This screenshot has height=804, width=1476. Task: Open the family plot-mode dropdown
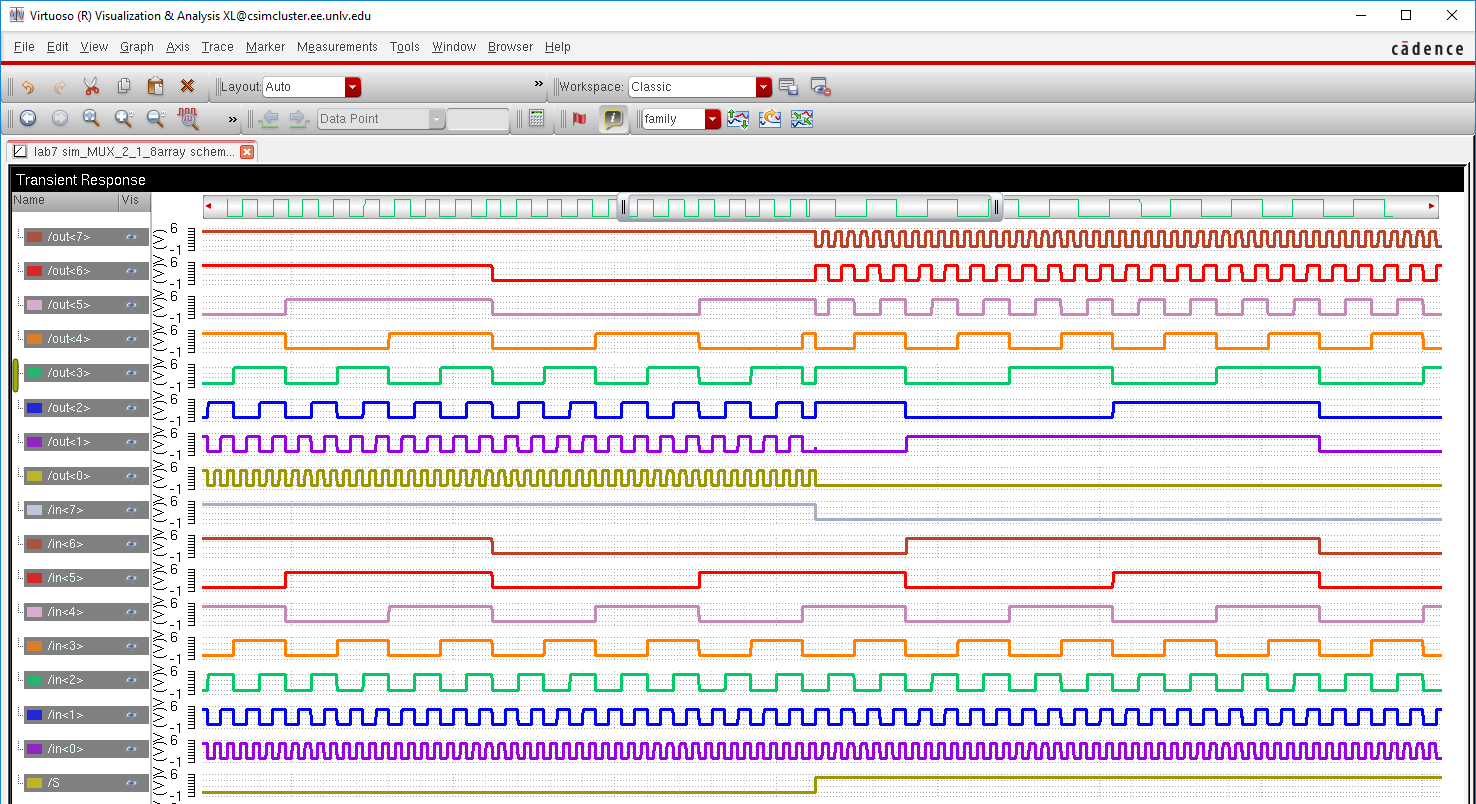coord(712,119)
